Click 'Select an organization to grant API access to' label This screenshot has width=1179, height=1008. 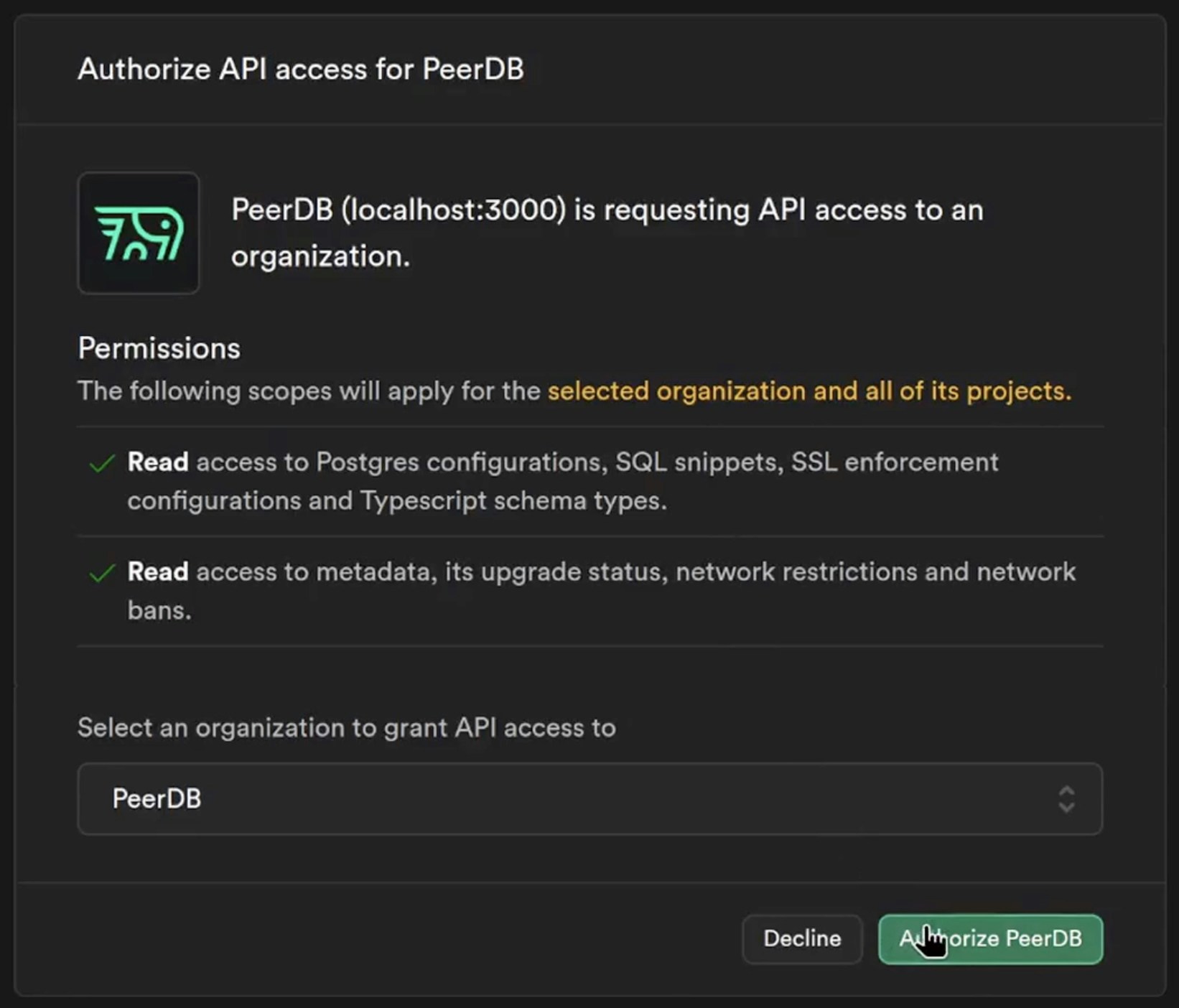[x=346, y=728]
